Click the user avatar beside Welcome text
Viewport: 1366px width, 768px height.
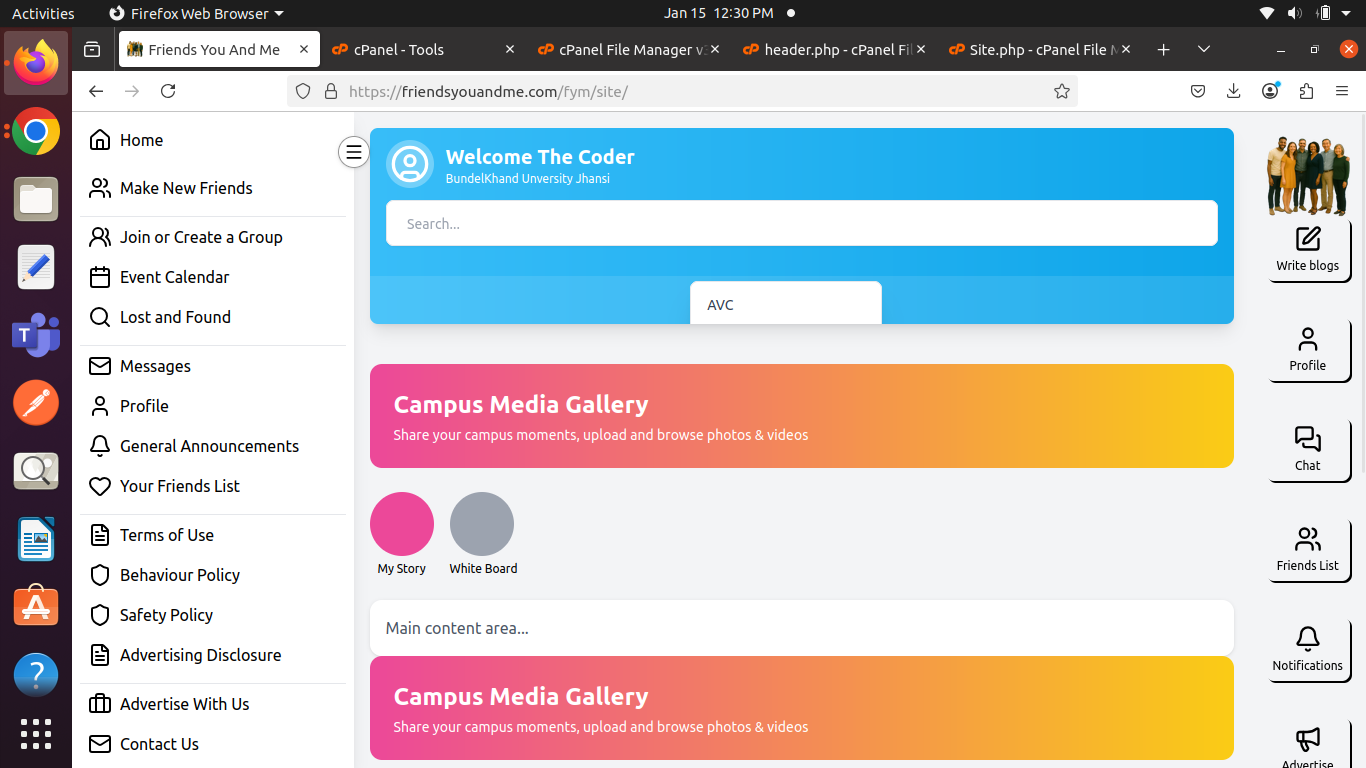(410, 164)
